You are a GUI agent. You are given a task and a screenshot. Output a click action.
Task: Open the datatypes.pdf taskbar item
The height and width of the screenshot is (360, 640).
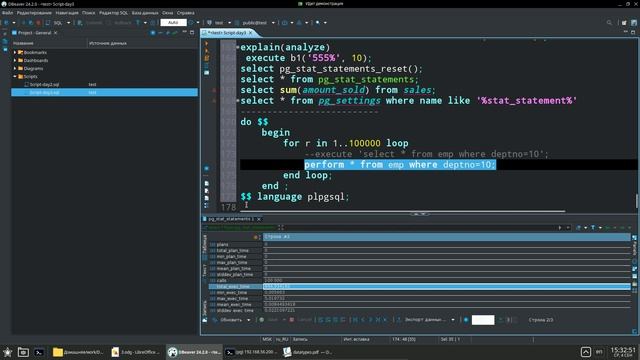click(x=309, y=352)
